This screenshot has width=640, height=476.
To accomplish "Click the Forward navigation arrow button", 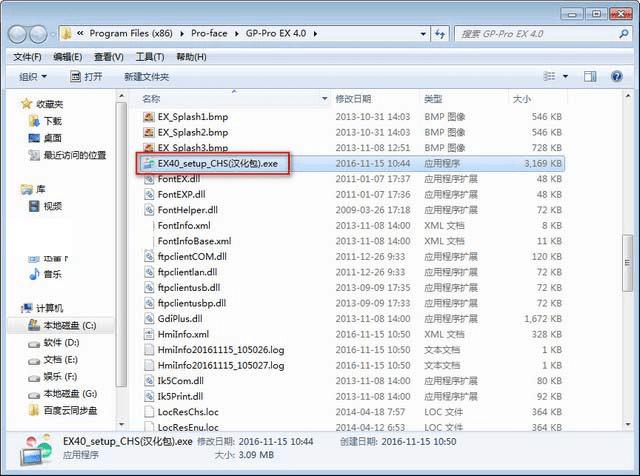I will coord(38,34).
